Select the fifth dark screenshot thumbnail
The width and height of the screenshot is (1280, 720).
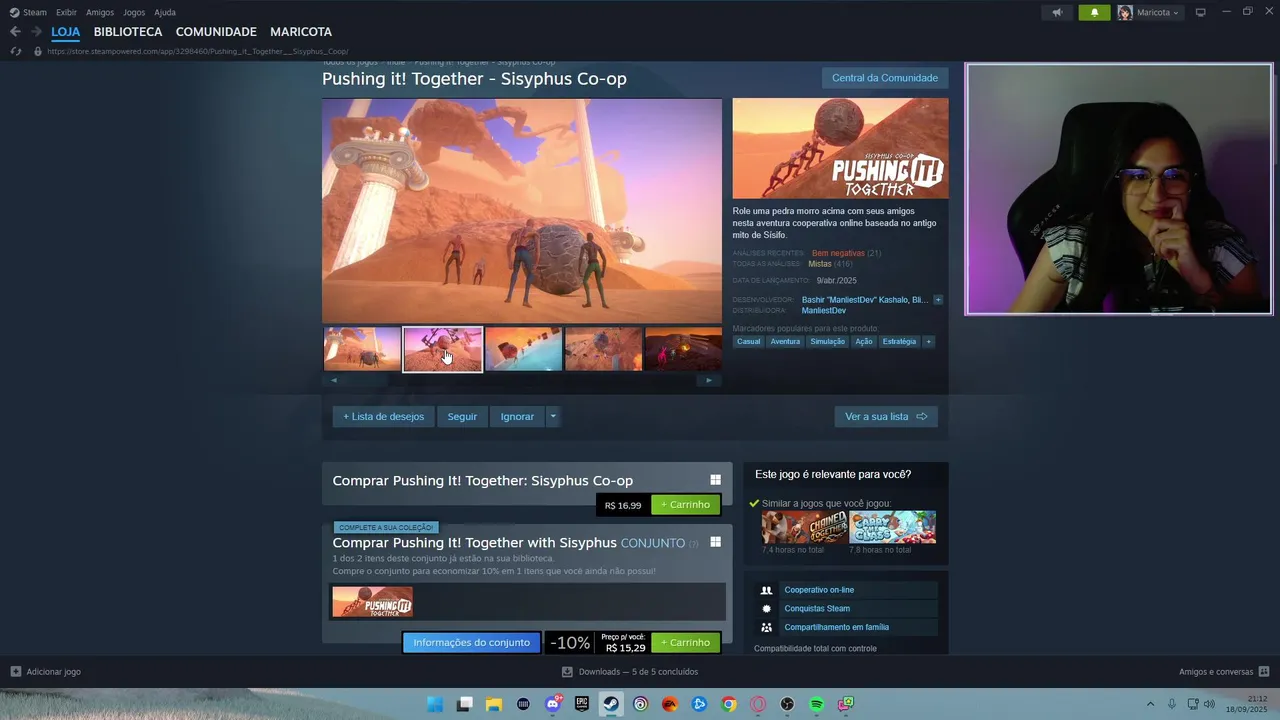[x=683, y=349]
